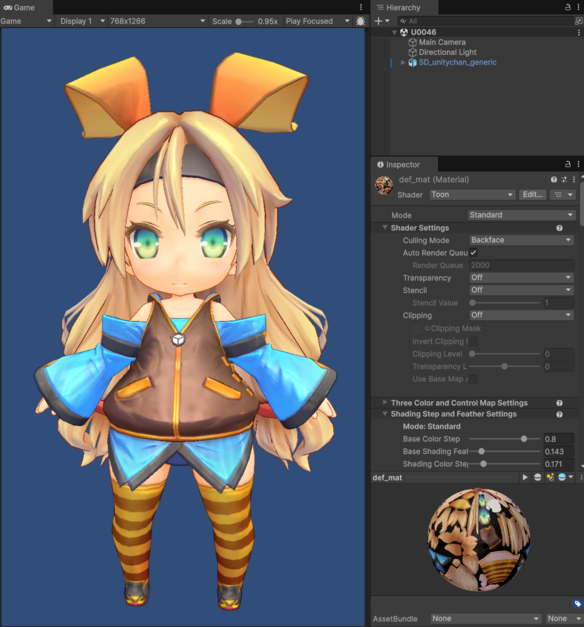The height and width of the screenshot is (627, 584).
Task: Open the Culling Mode Backface dropdown
Action: click(x=521, y=240)
